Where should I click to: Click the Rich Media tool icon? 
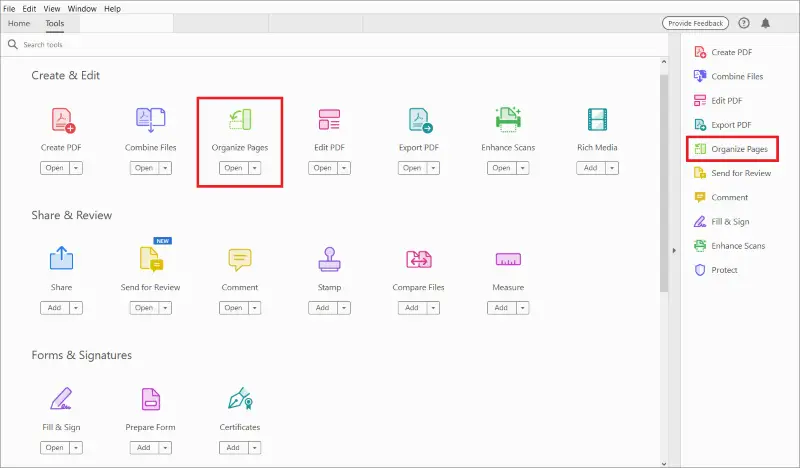click(x=597, y=119)
